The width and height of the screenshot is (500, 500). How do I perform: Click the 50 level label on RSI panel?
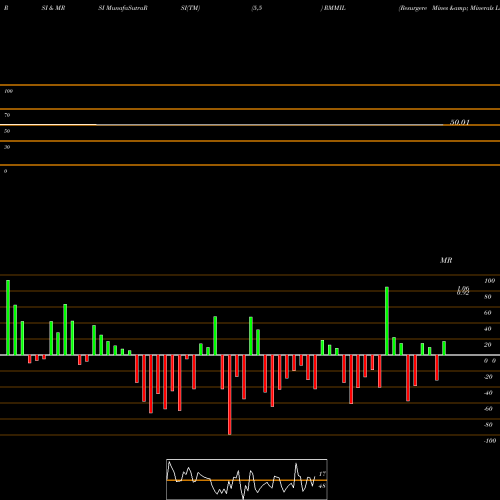(x=7, y=131)
